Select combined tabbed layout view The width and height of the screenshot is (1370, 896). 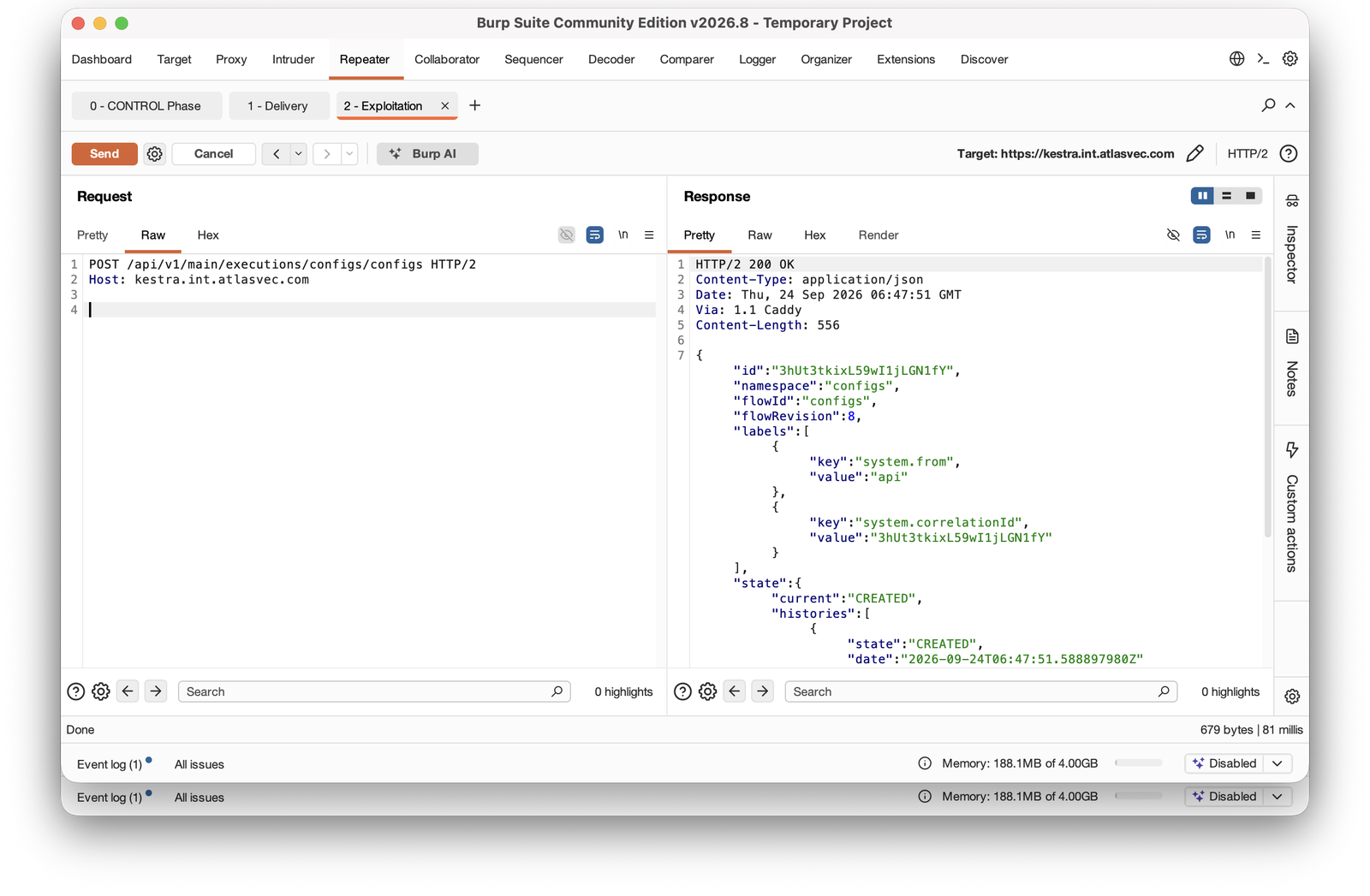click(x=1250, y=196)
